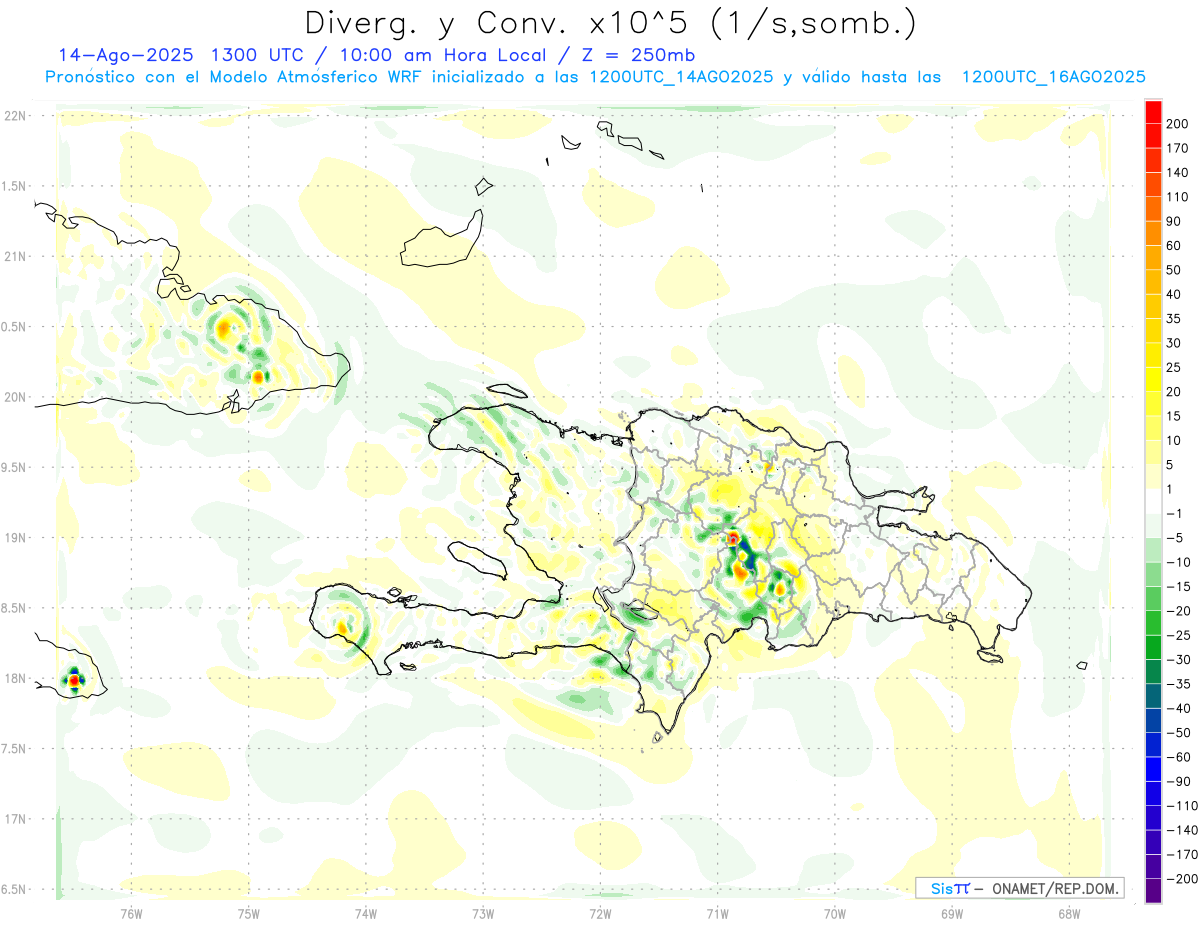Click the '74W' longitude label
Screen dimensions: 1200x927
[x=366, y=913]
